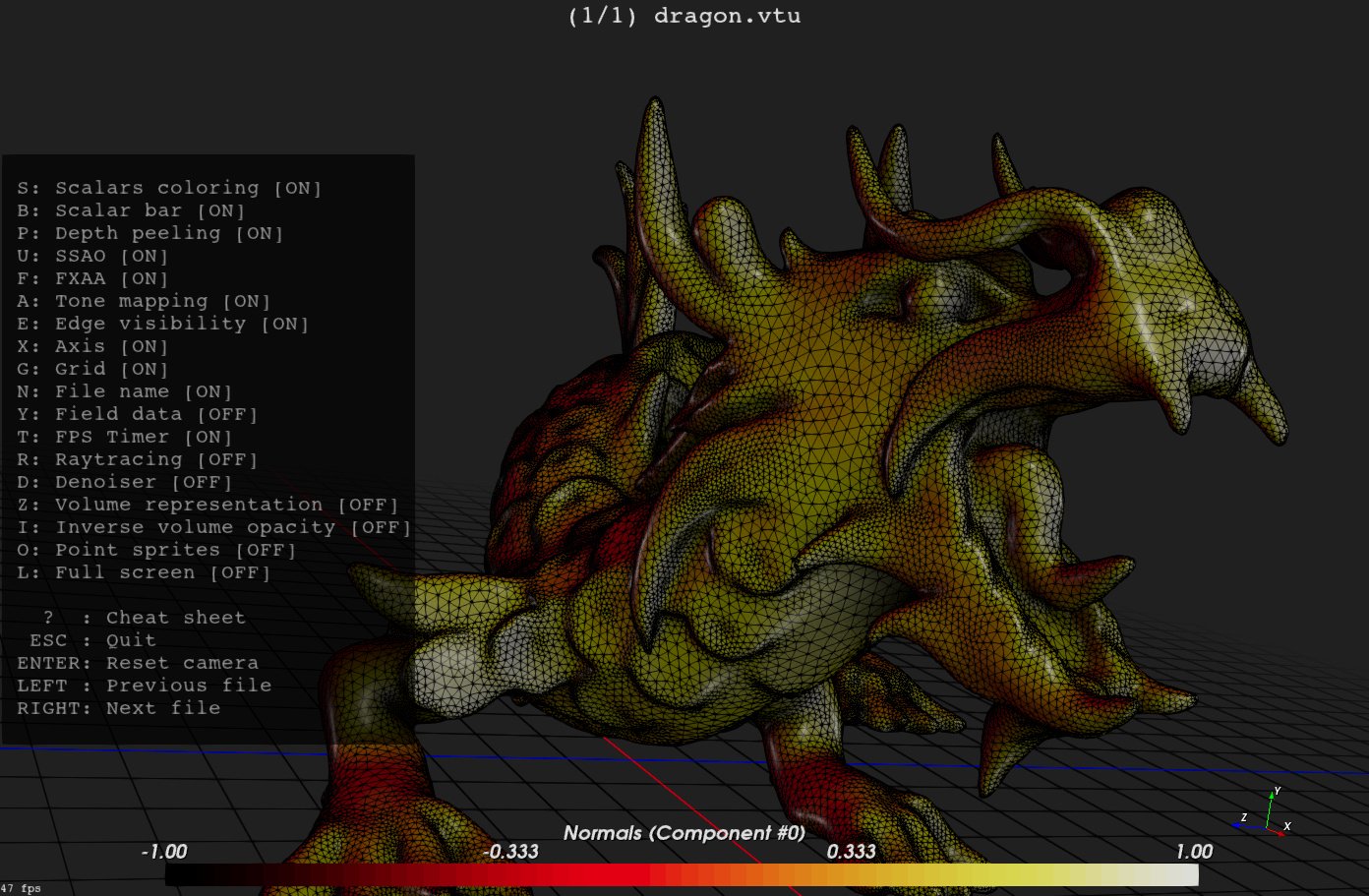This screenshot has height=896, width=1369.
Task: Click the '? : Cheat sheet' line
Action: (x=144, y=618)
